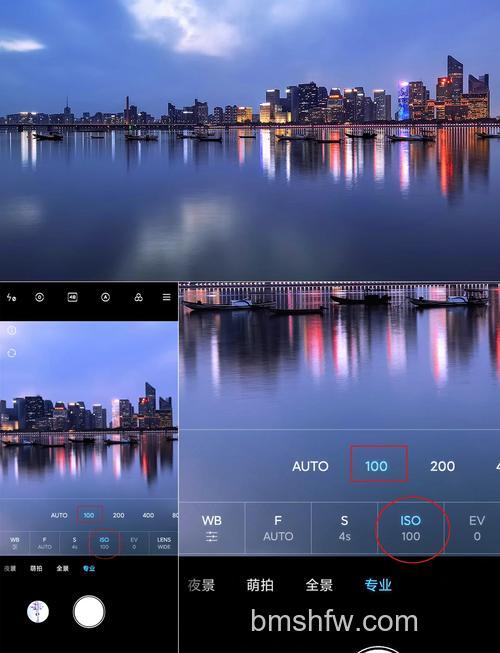Open the hamburger menu in camera top bar
Screen dimensions: 500x653
tap(167, 297)
